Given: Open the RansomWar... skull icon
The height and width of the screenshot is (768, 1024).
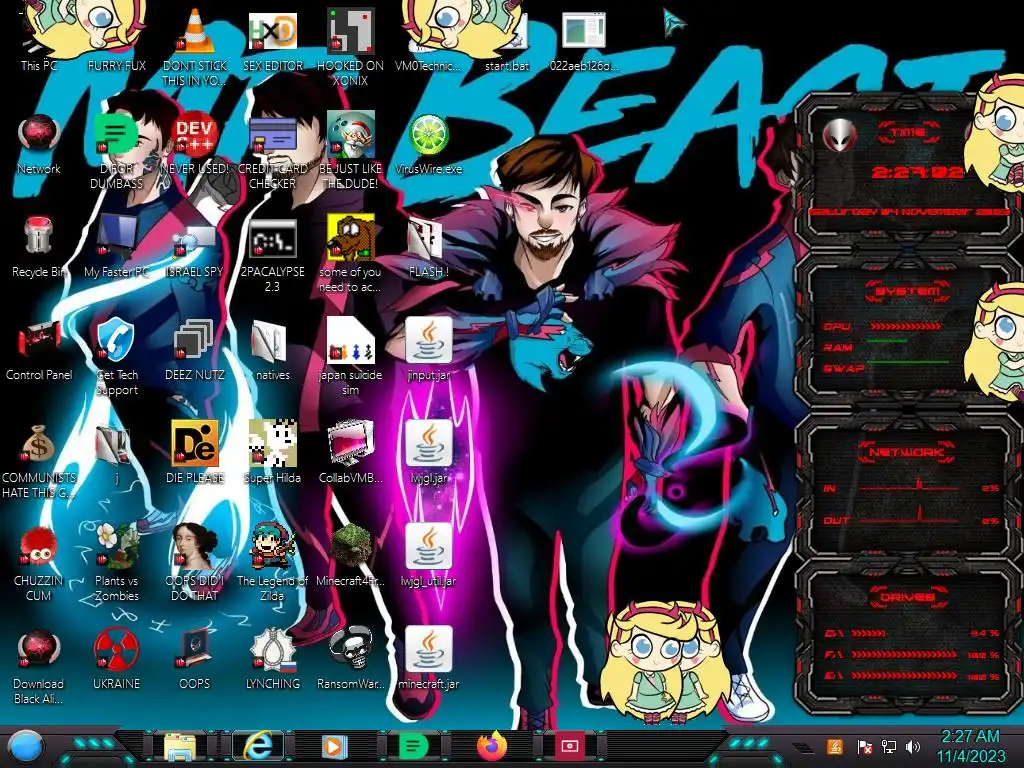Looking at the screenshot, I should coord(350,660).
